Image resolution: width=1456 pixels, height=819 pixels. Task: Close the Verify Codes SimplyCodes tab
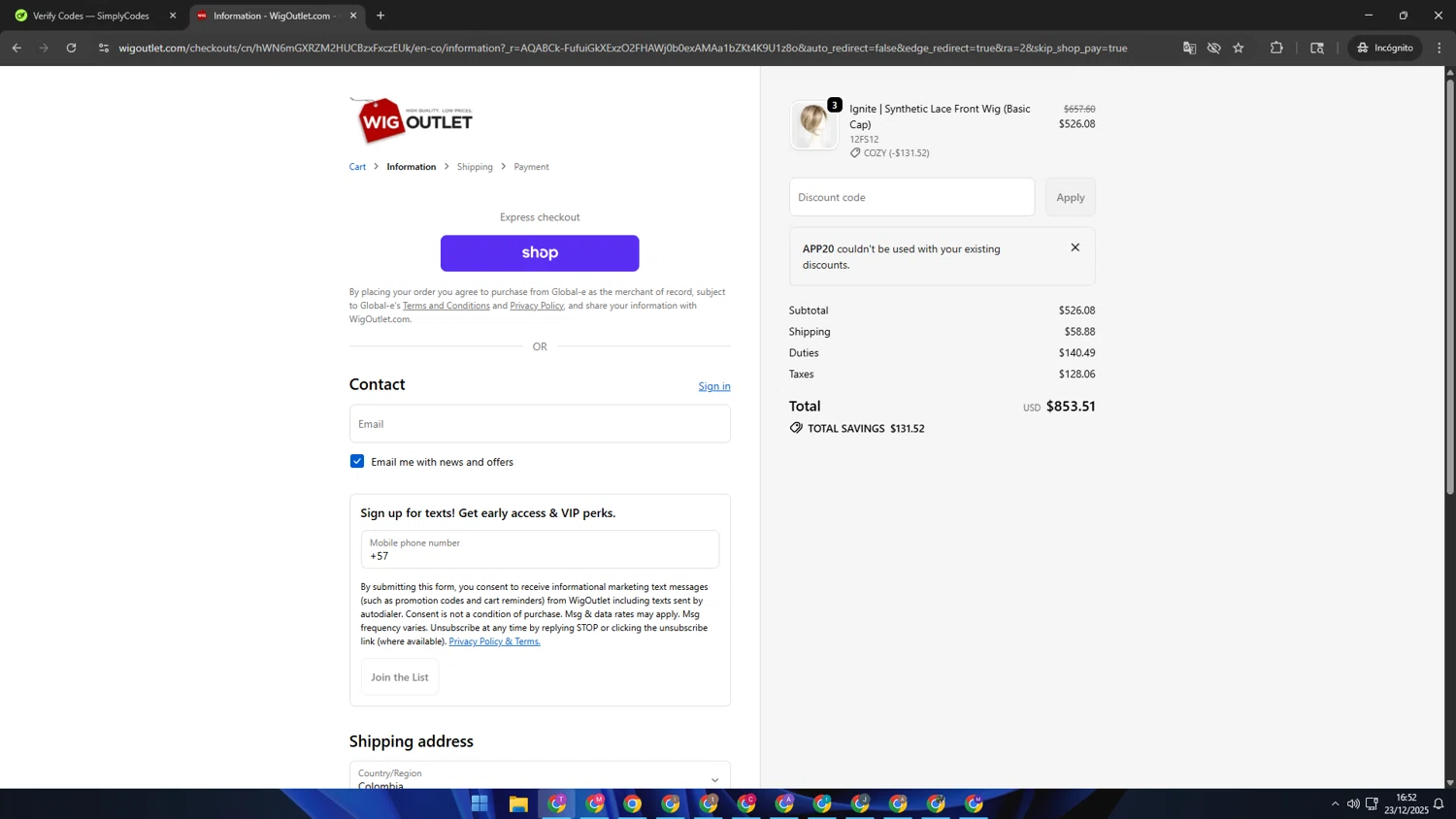pos(173,16)
